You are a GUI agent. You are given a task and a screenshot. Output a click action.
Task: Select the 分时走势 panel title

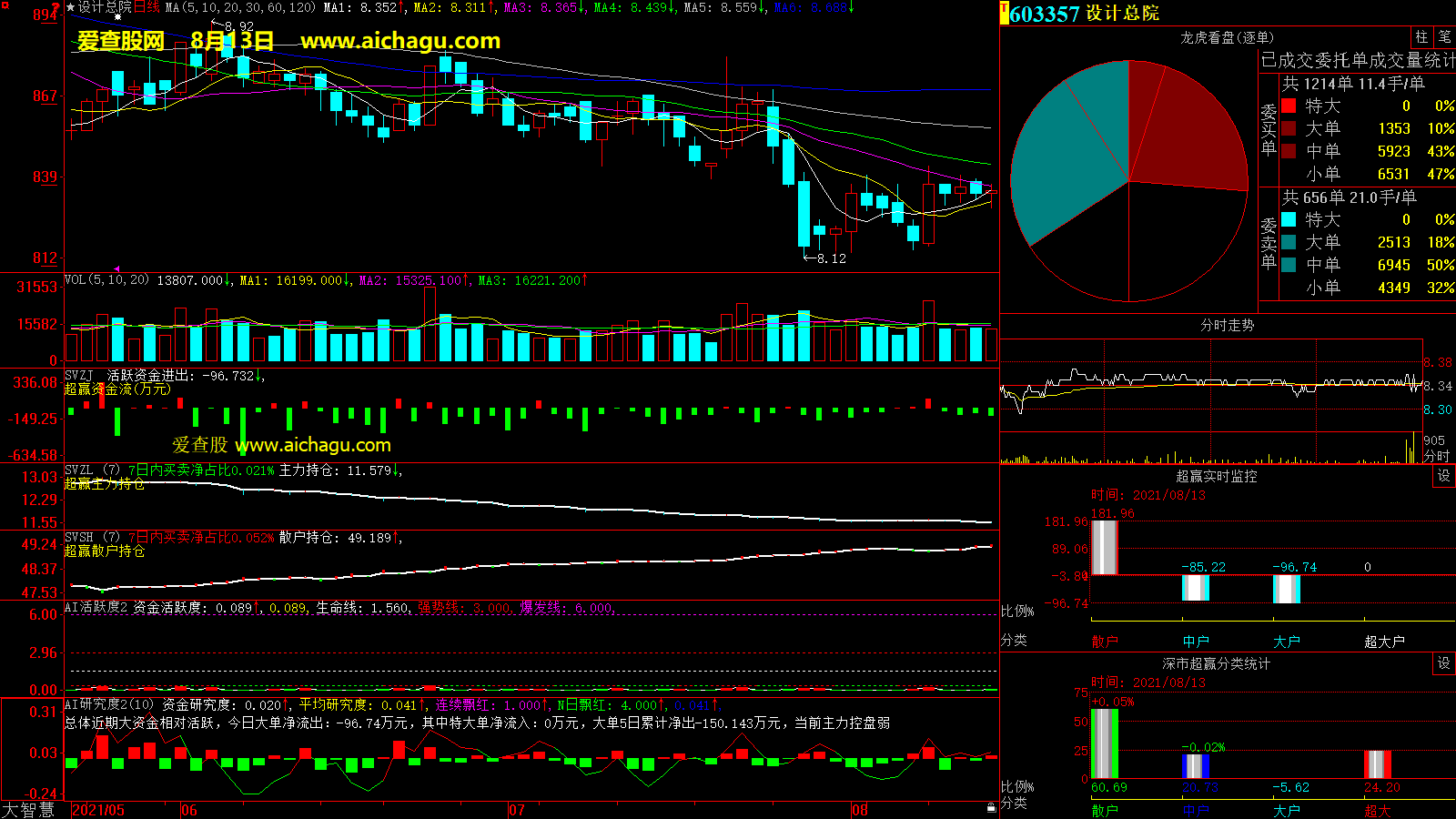(1227, 325)
